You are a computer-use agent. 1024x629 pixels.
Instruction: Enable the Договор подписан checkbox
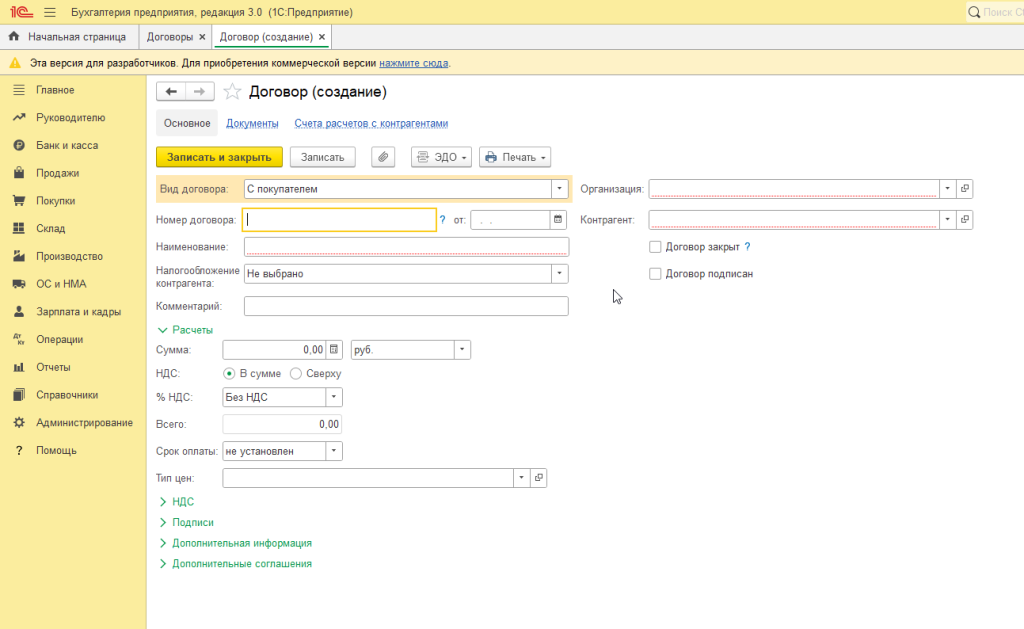click(655, 273)
